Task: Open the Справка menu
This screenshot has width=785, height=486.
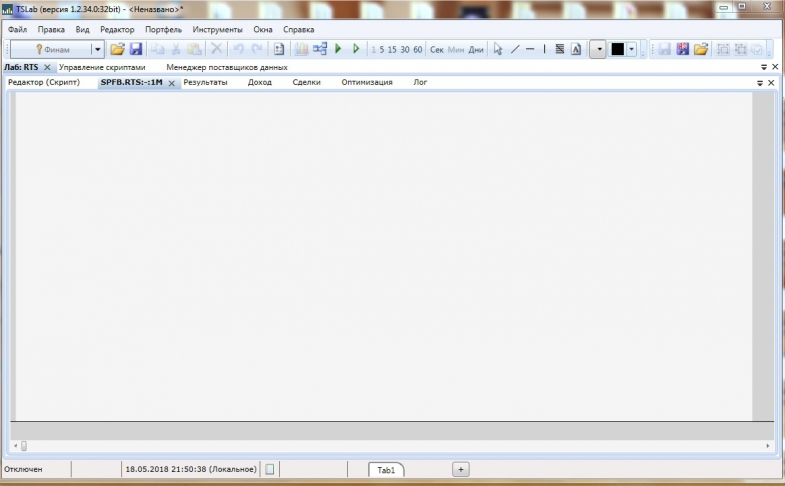Action: pyautogui.click(x=299, y=30)
